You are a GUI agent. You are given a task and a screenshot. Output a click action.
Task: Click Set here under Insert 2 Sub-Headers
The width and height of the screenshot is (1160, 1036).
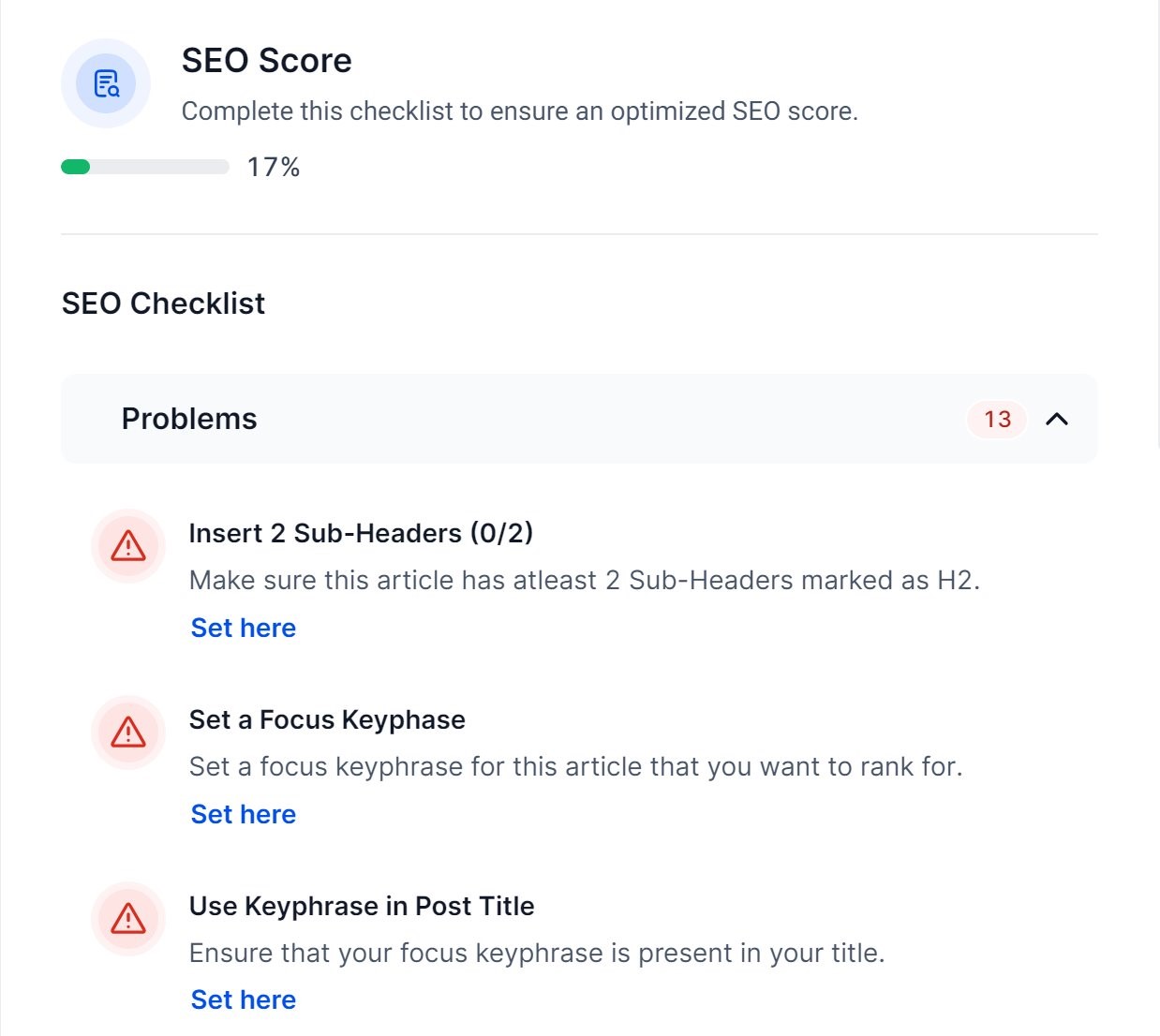pos(244,628)
